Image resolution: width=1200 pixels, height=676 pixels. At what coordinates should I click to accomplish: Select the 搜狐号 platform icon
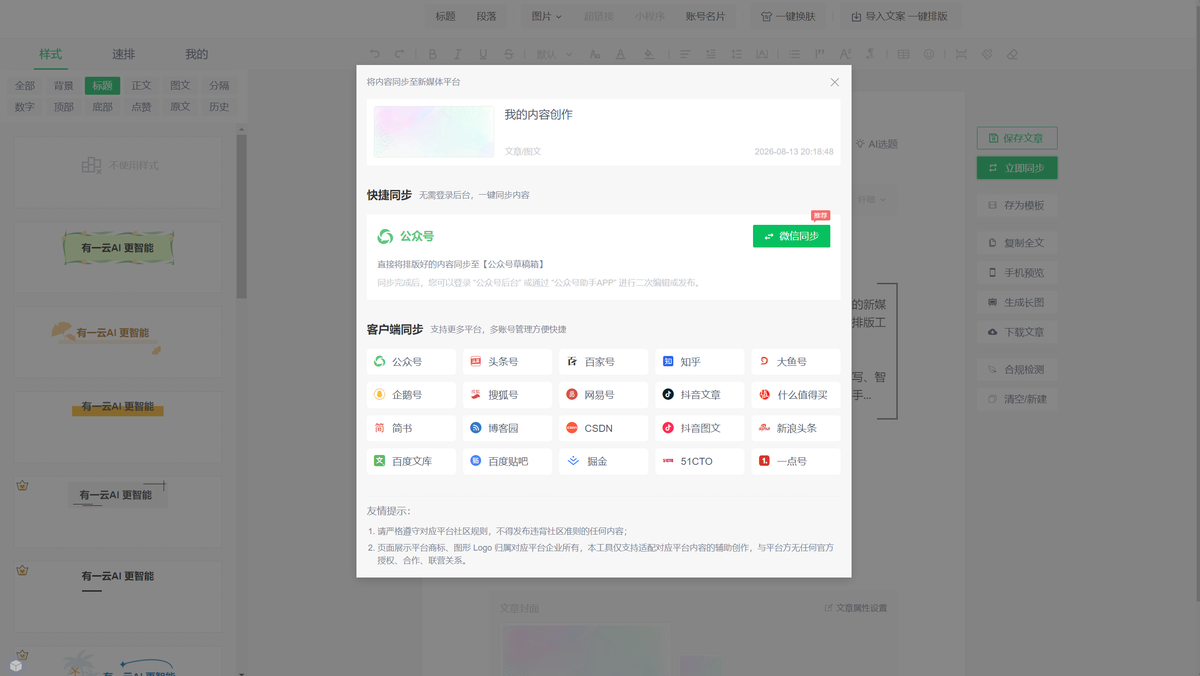click(476, 395)
